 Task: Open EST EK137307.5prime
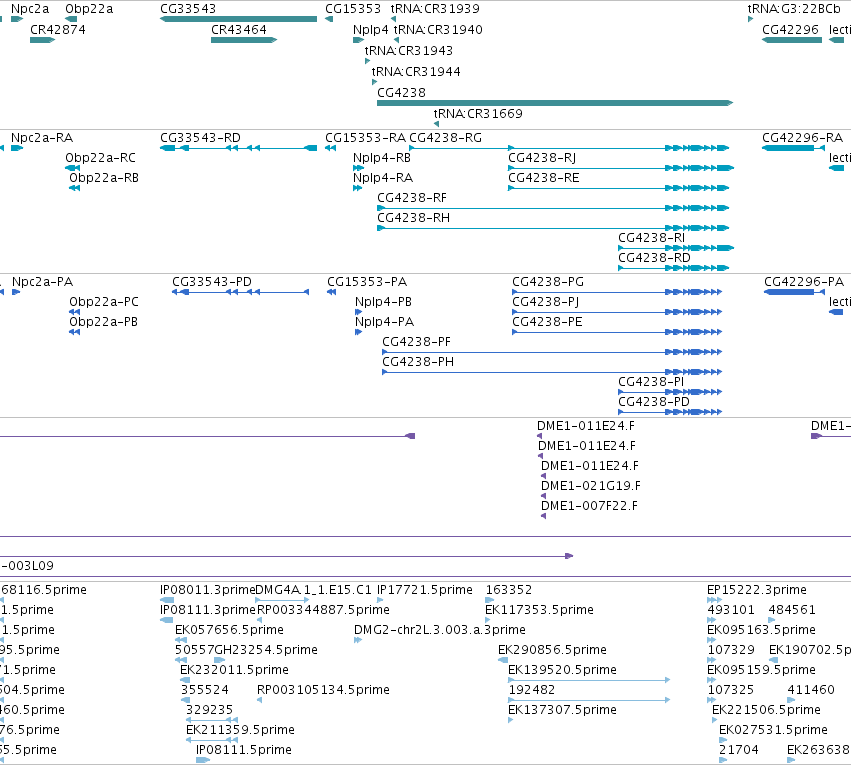pos(511,720)
